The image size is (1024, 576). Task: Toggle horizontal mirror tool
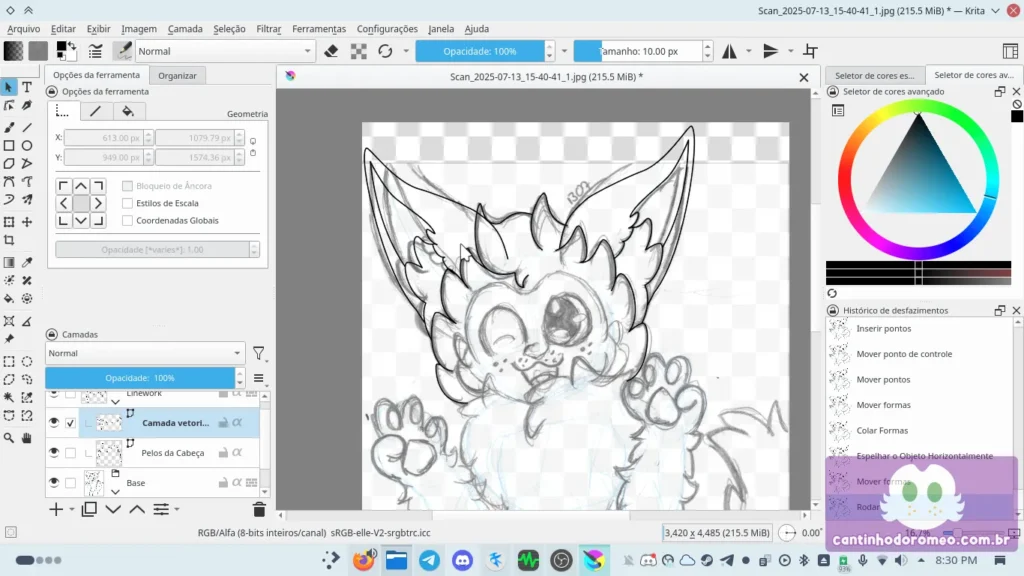tap(729, 51)
